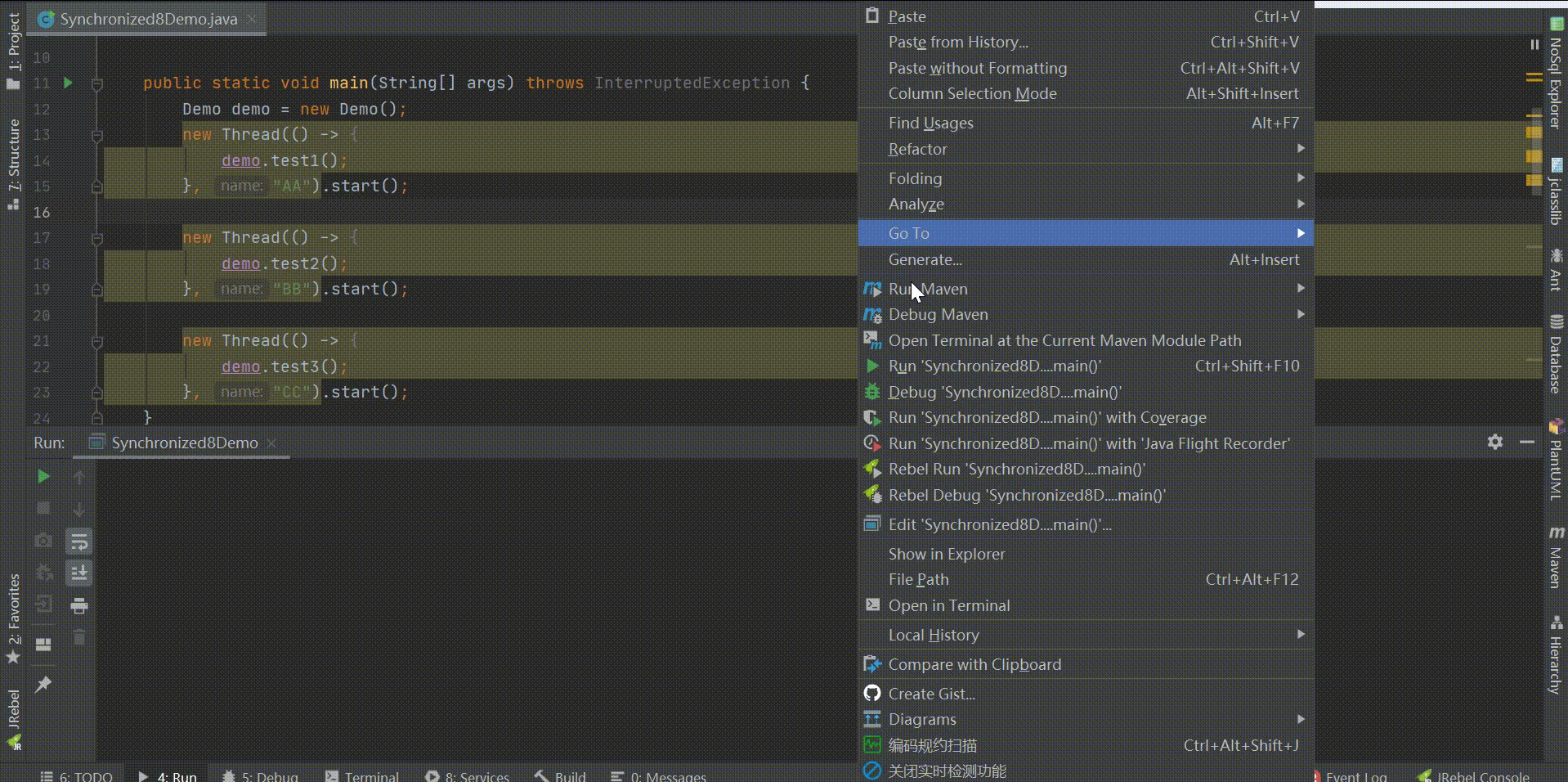
Task: Open the Terminal bottom tool button
Action: [362, 776]
